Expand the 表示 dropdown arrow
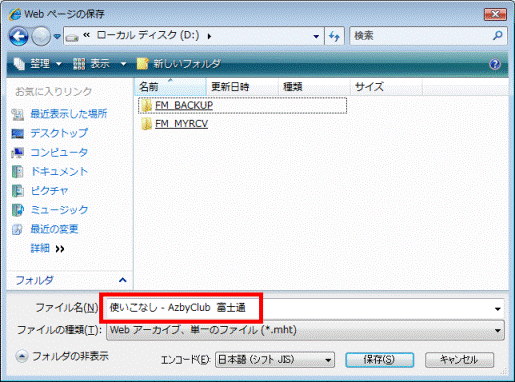The width and height of the screenshot is (515, 382). 123,63
